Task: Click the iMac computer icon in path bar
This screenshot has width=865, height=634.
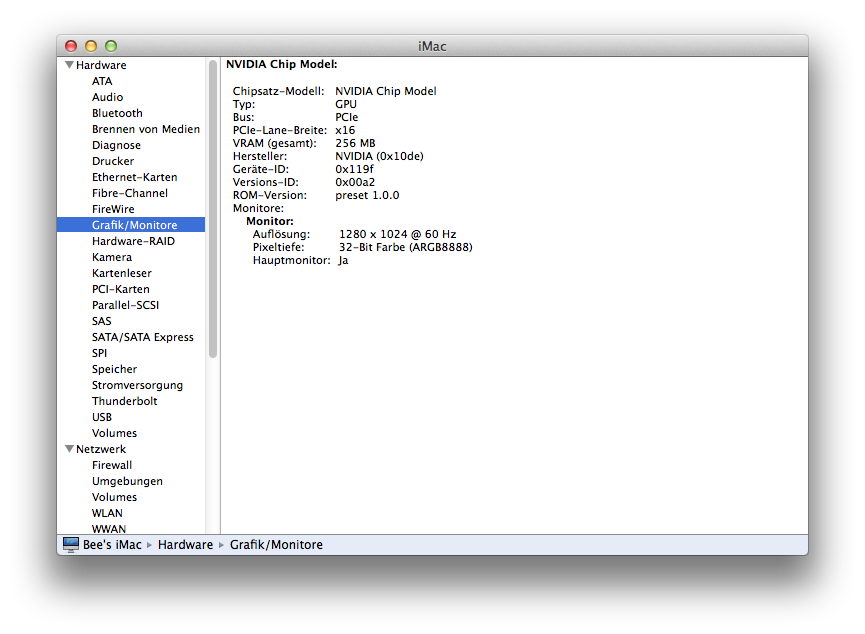Action: [x=71, y=545]
